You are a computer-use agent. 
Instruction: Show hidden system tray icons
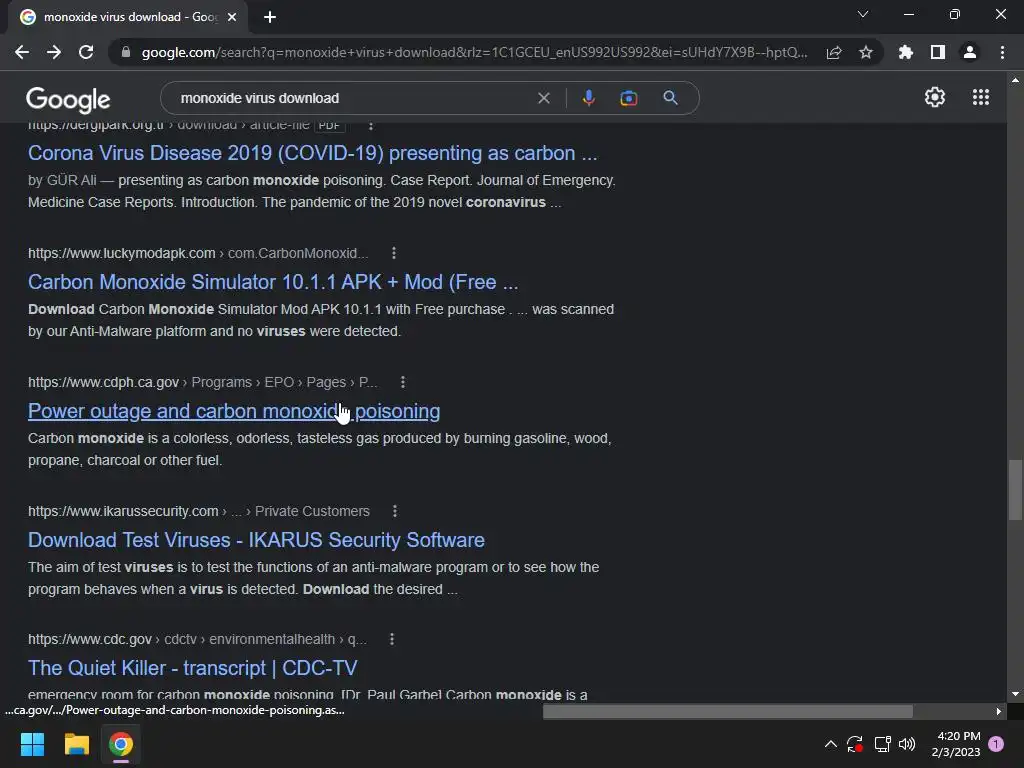[x=831, y=744]
